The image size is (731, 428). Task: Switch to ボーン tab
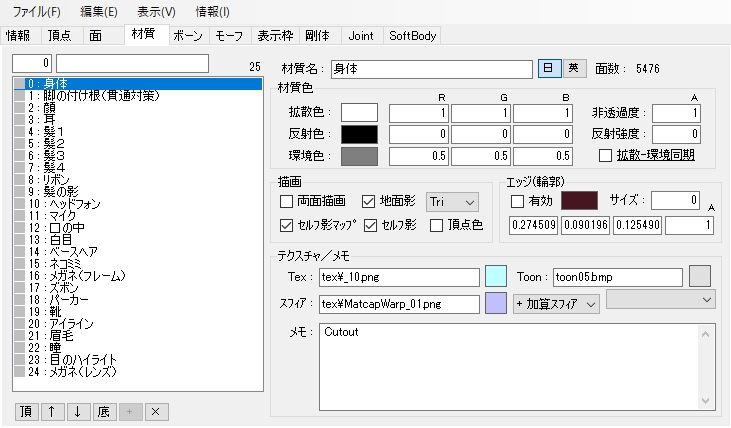pyautogui.click(x=188, y=35)
